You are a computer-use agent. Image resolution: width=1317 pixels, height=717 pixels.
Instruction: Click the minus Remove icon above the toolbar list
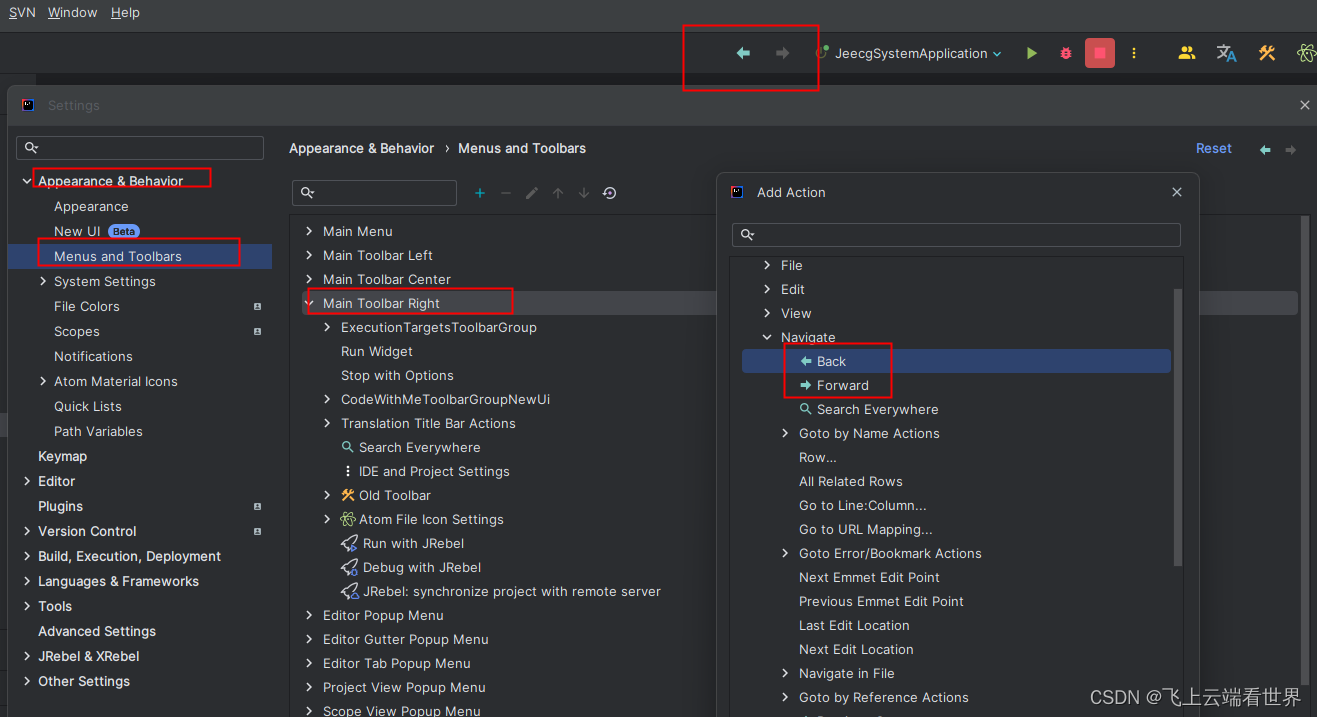(x=506, y=193)
